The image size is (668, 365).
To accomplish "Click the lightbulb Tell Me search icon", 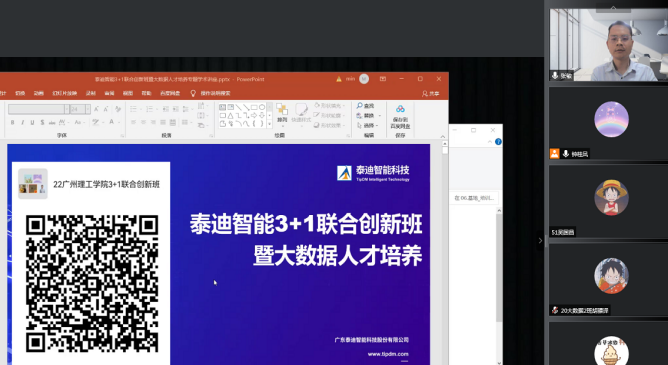I will (x=193, y=93).
